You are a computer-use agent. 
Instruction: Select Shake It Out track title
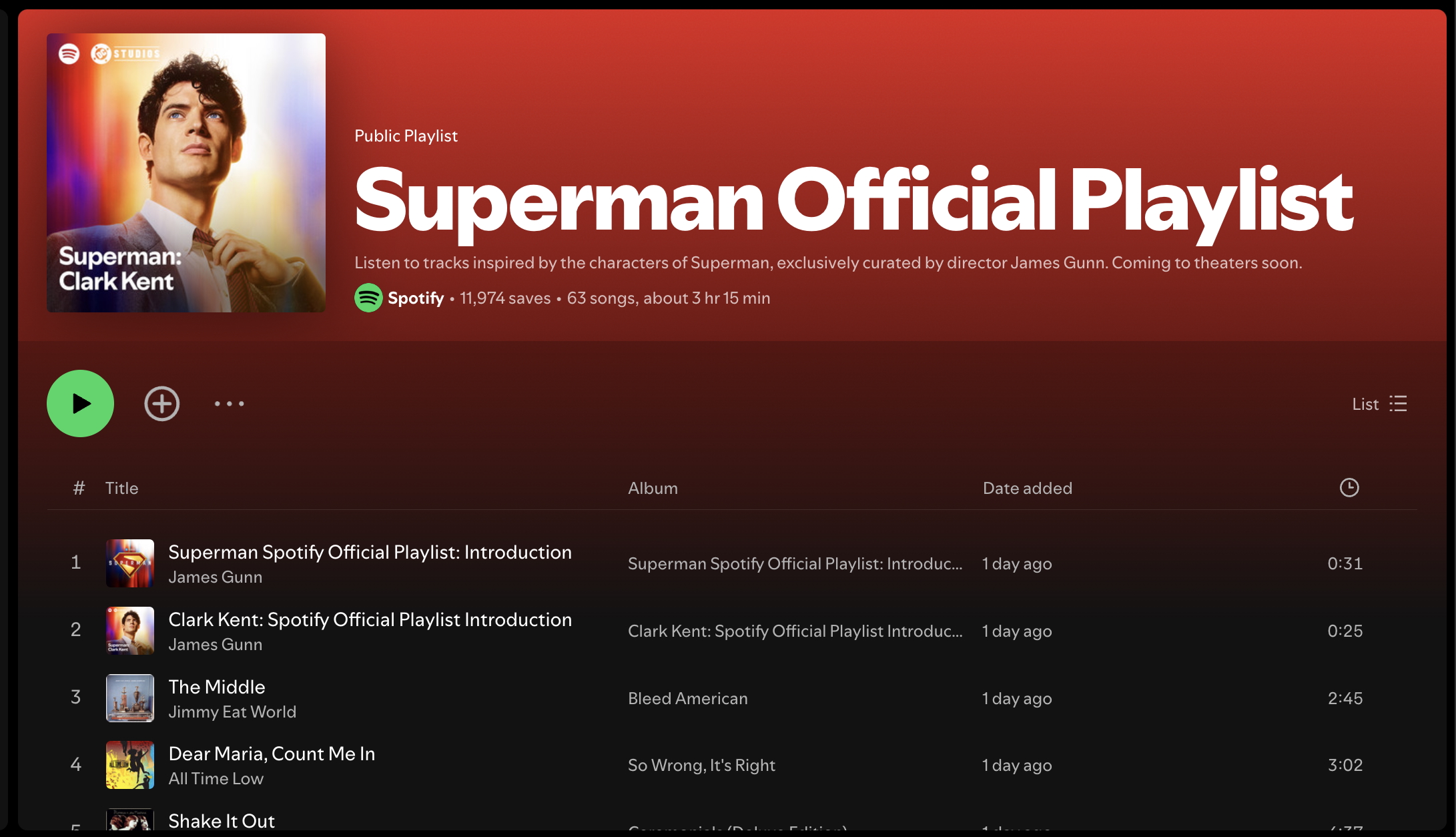click(x=222, y=821)
